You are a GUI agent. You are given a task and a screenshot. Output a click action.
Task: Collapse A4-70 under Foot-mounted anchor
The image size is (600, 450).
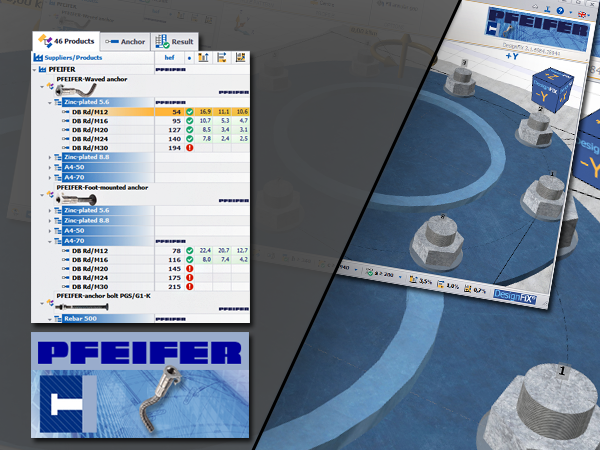coord(50,241)
